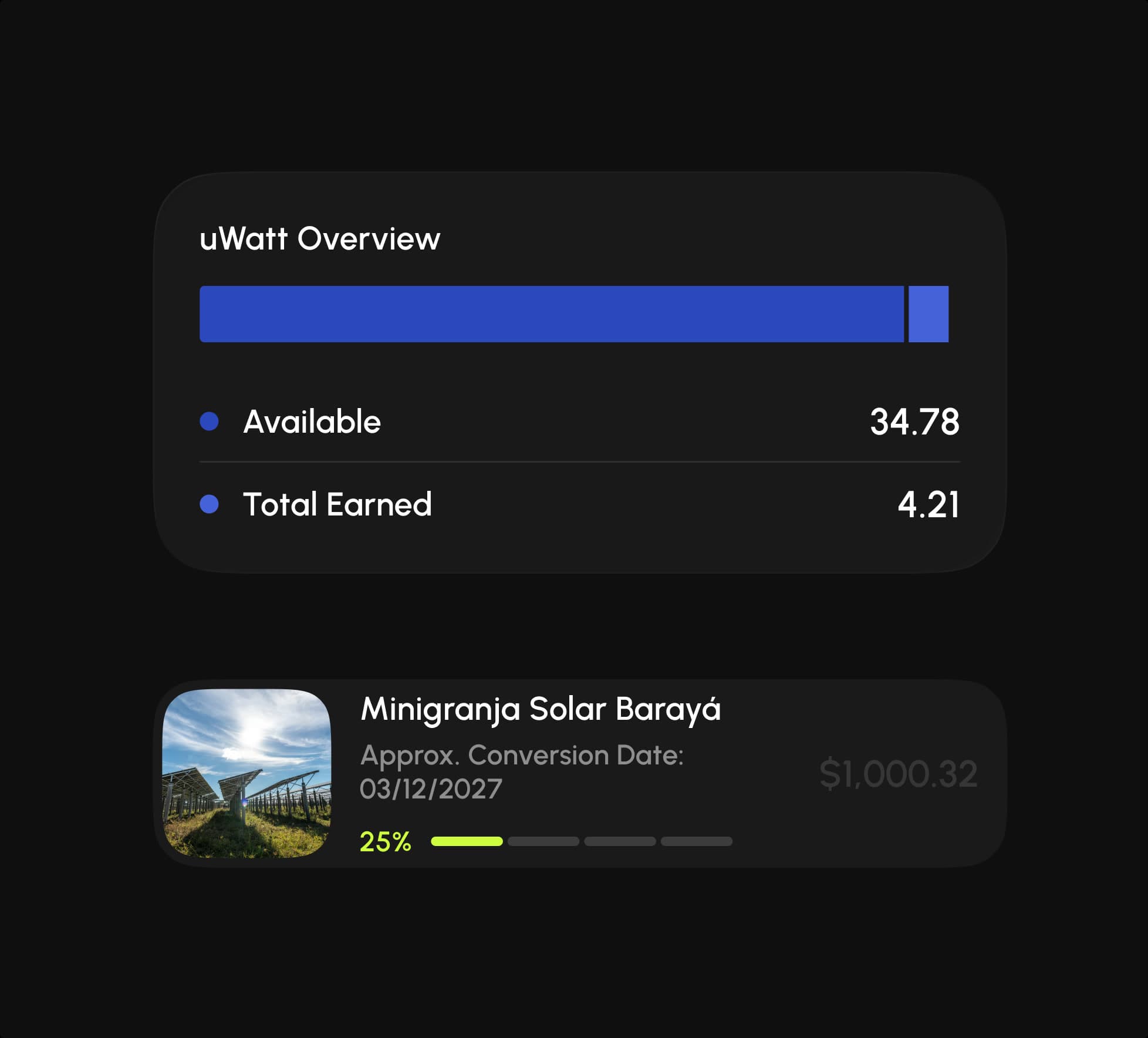Screen dimensions: 1148x1038
Task: Click the second gray progress segment
Action: tap(543, 841)
